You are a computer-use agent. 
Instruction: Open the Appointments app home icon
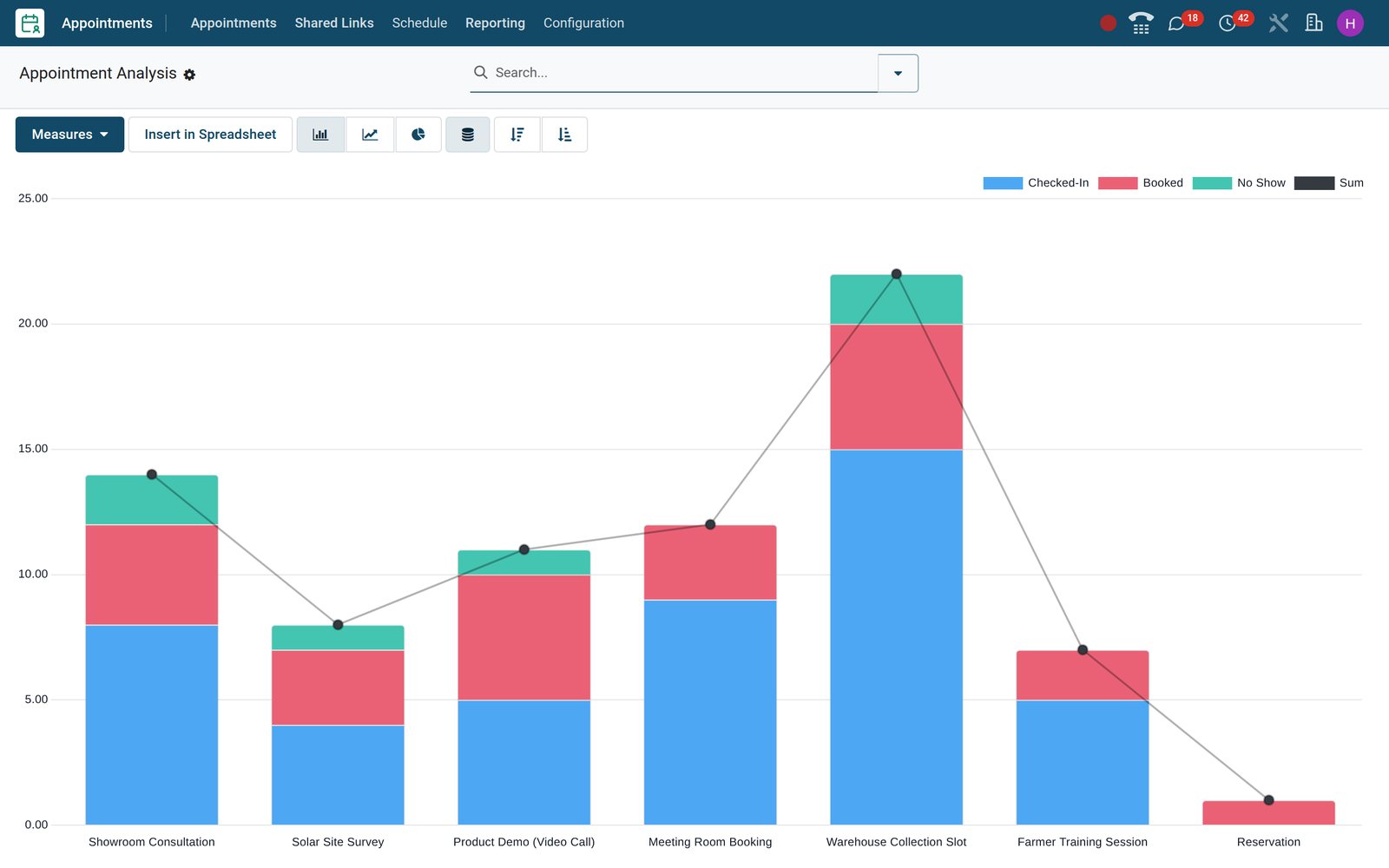[30, 23]
